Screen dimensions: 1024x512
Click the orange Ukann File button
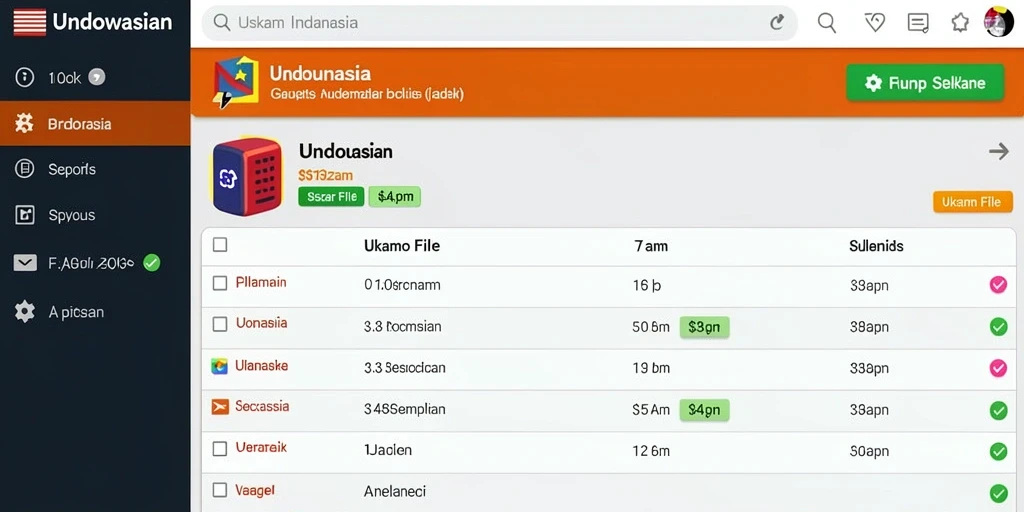tap(972, 202)
